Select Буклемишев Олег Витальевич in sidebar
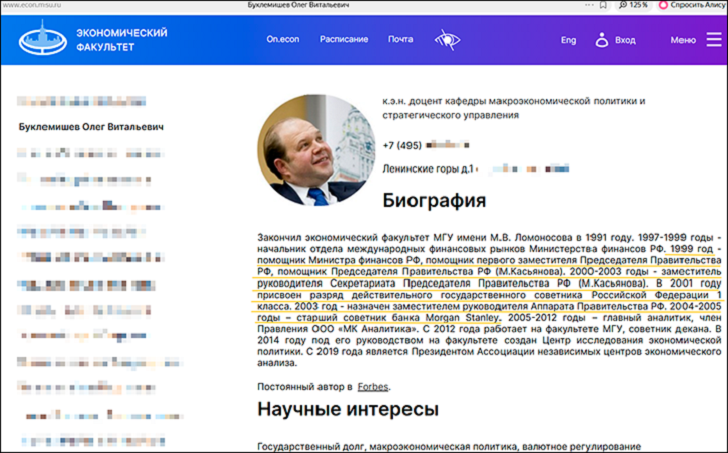 91,127
